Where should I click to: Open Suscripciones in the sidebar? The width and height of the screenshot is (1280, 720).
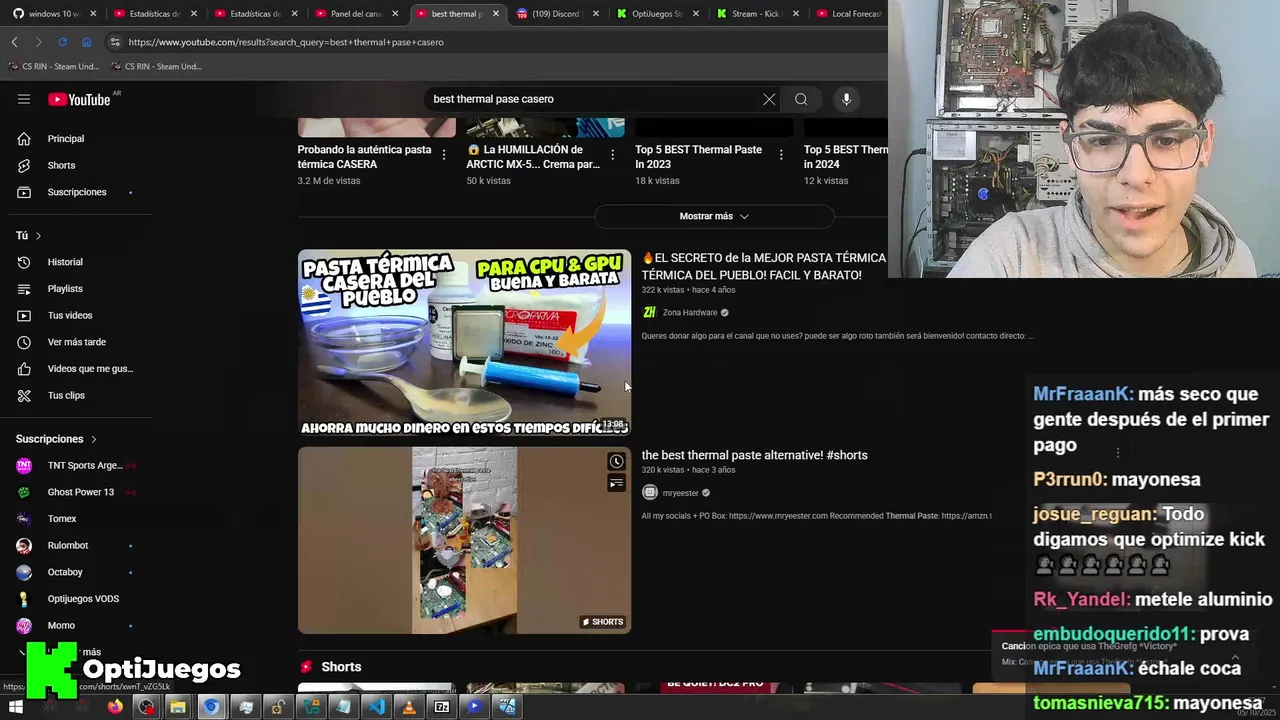pyautogui.click(x=77, y=192)
